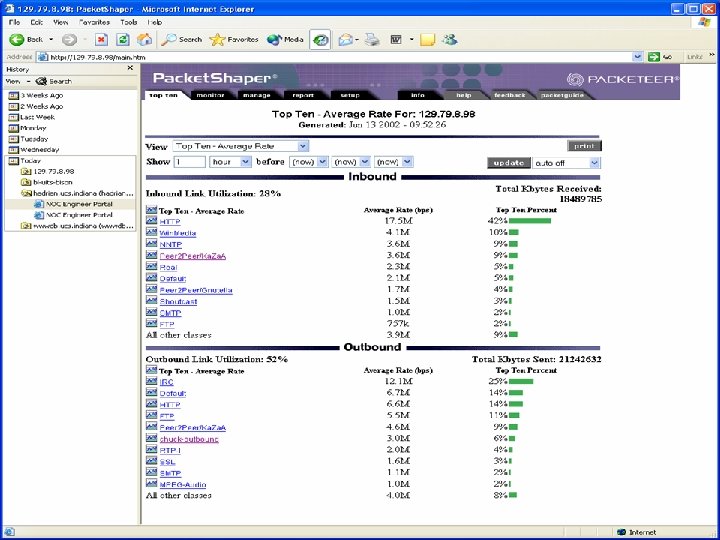The height and width of the screenshot is (540, 720).
Task: Open the hour unit dropdown
Action: 230,162
